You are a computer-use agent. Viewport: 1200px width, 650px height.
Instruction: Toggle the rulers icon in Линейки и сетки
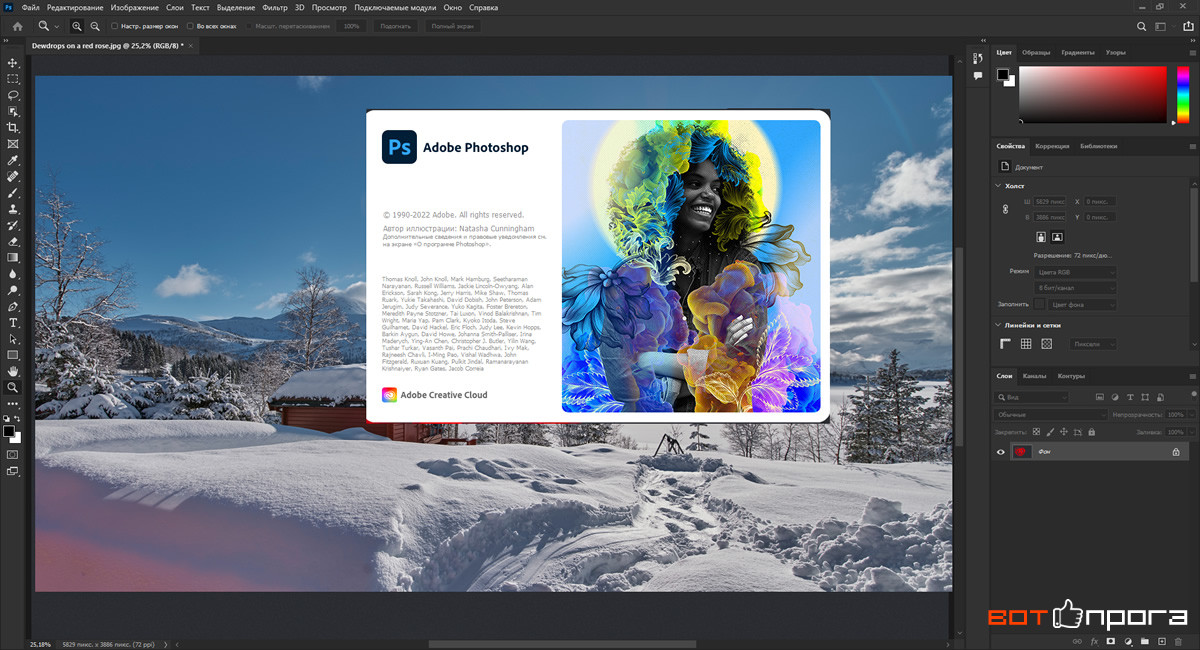click(x=1006, y=344)
